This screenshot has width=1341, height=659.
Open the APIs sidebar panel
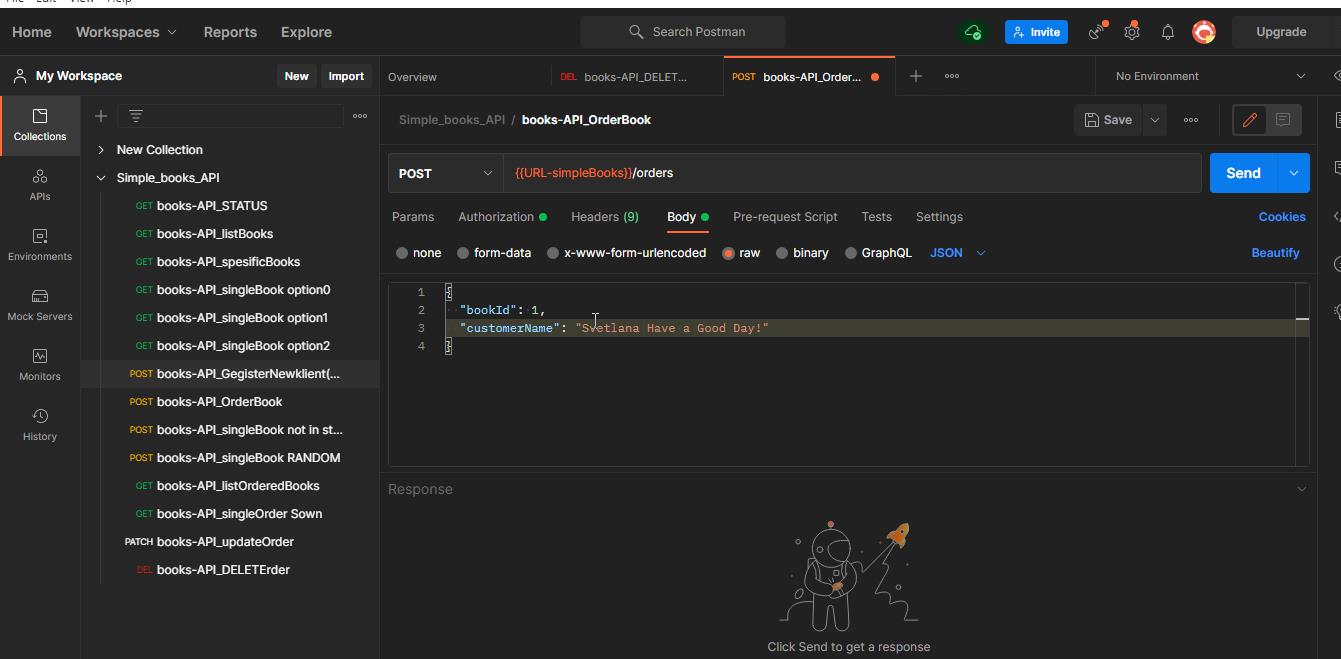(40, 185)
